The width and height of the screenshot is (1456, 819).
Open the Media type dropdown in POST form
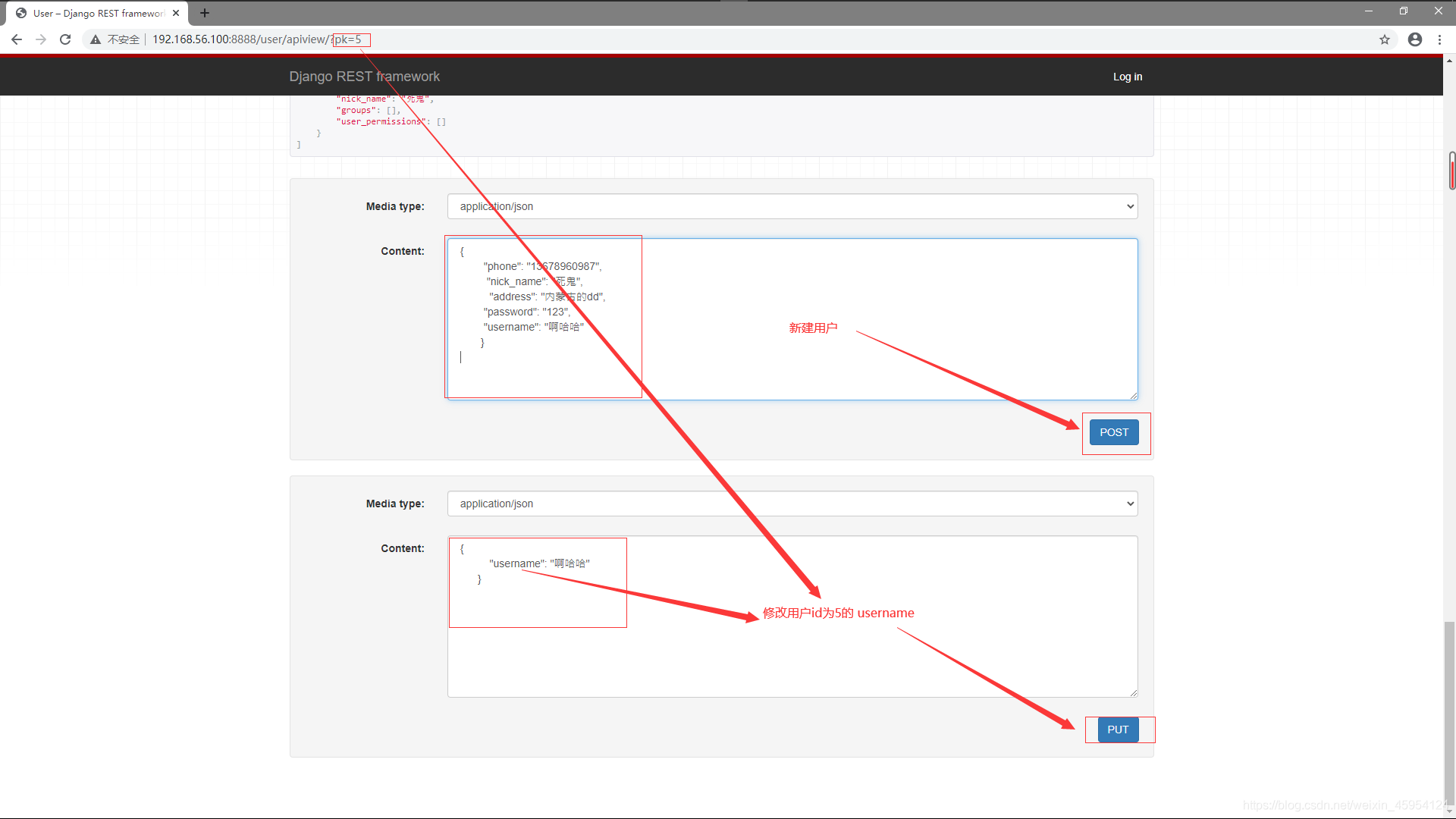point(792,206)
